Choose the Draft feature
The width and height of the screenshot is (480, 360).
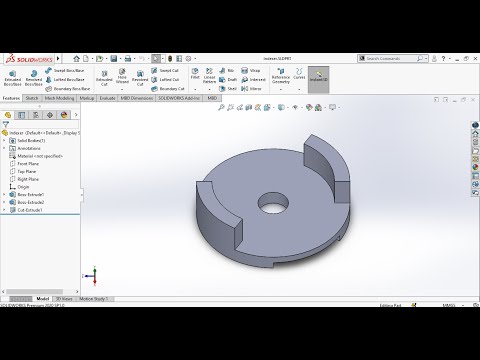point(228,80)
